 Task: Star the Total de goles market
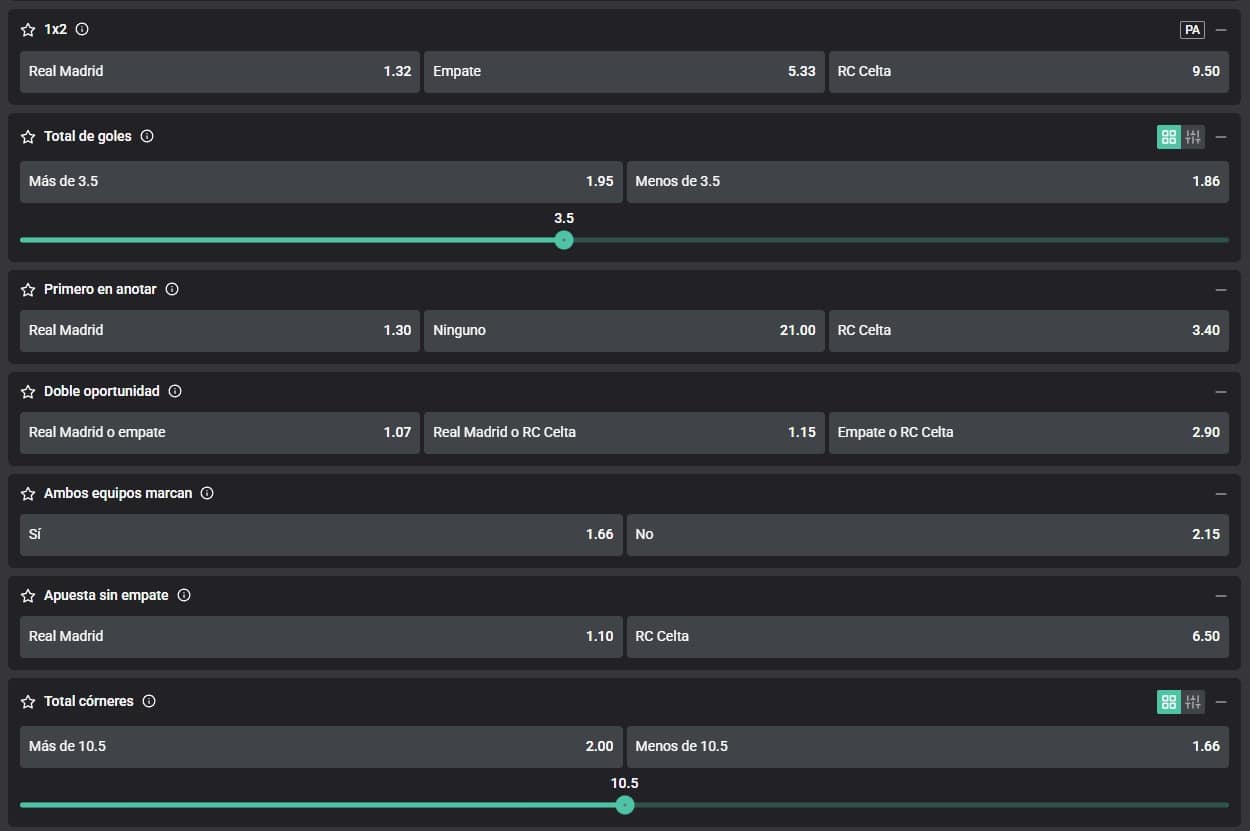tap(28, 137)
